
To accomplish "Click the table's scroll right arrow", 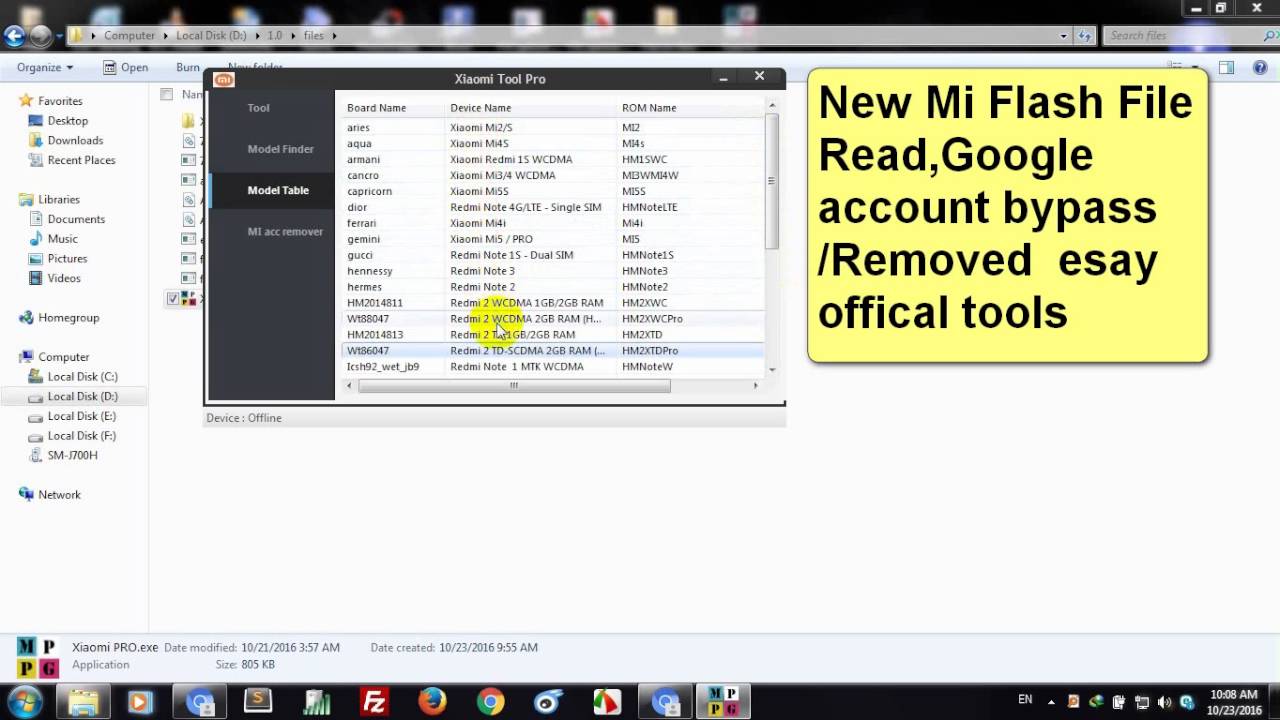I will (755, 386).
